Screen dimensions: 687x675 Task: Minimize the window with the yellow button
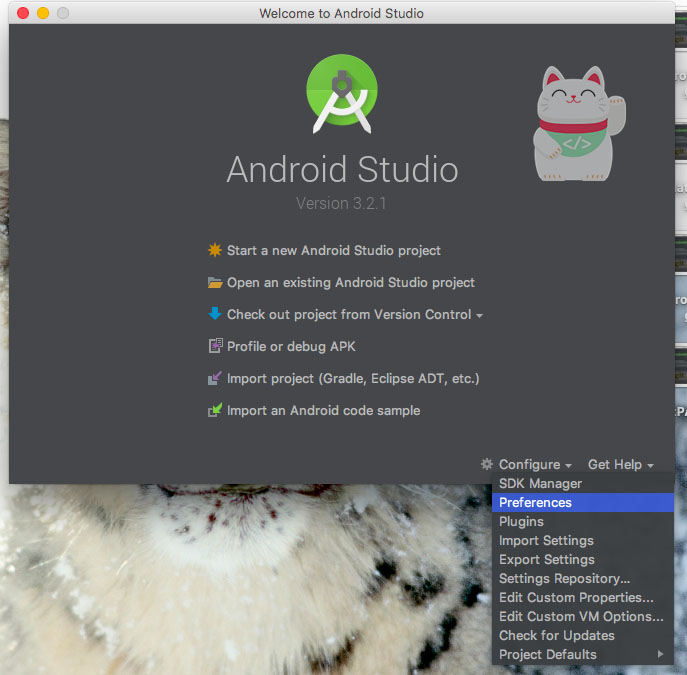coord(43,13)
